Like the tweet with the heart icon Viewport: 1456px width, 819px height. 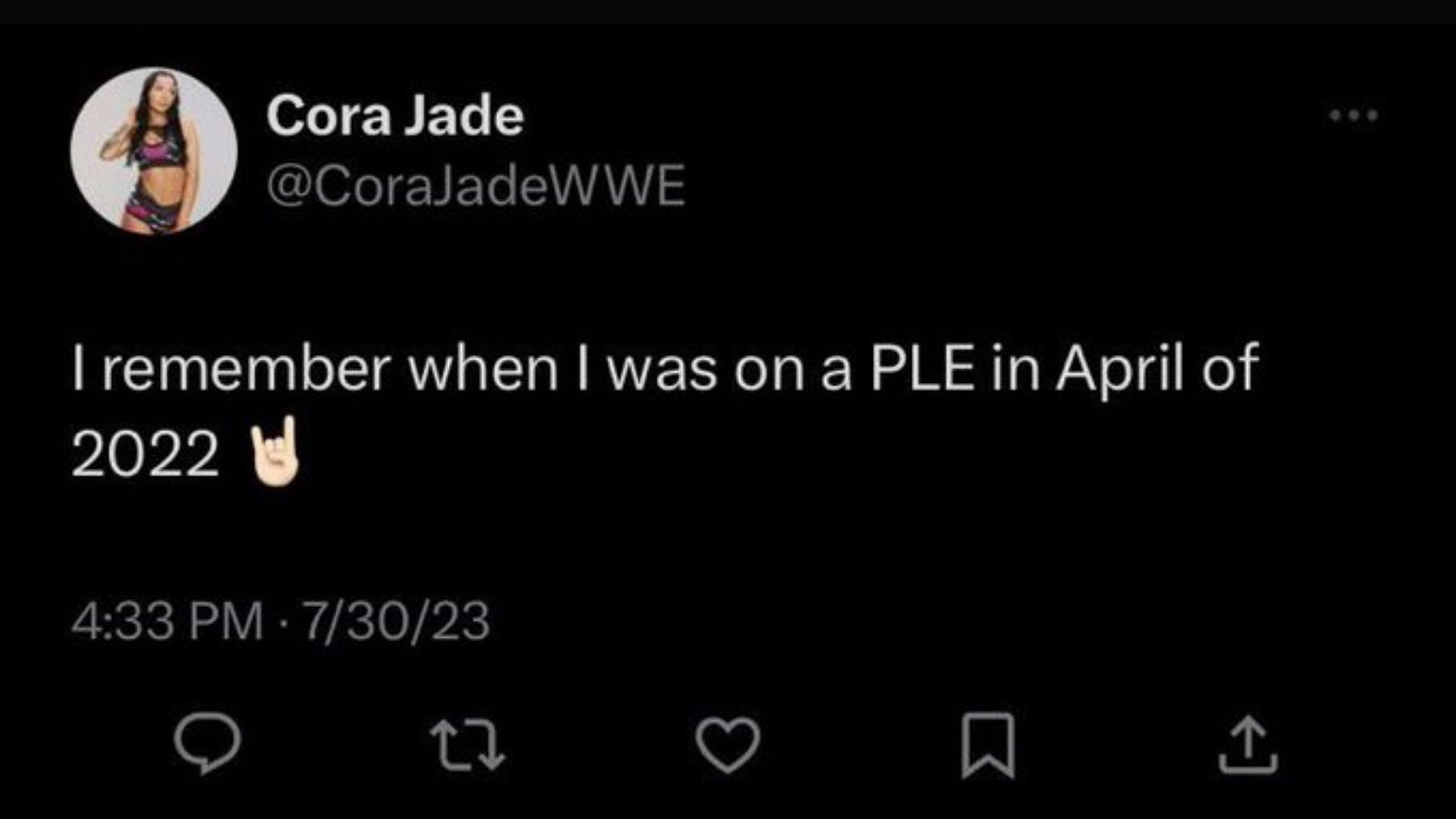[x=728, y=745]
